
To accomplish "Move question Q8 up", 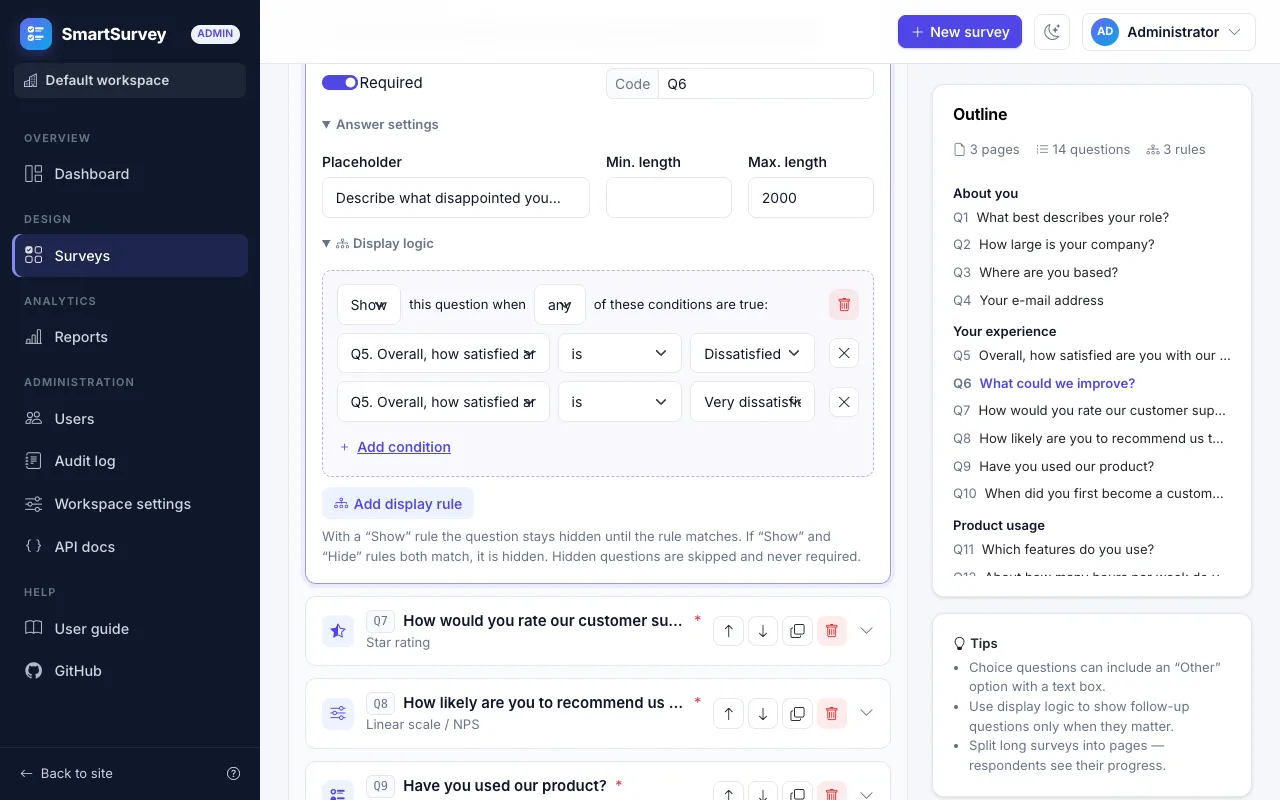I will pyautogui.click(x=728, y=713).
